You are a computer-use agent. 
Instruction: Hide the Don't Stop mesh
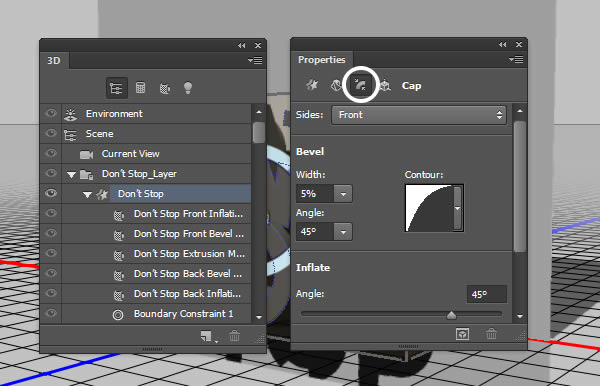pos(51,193)
